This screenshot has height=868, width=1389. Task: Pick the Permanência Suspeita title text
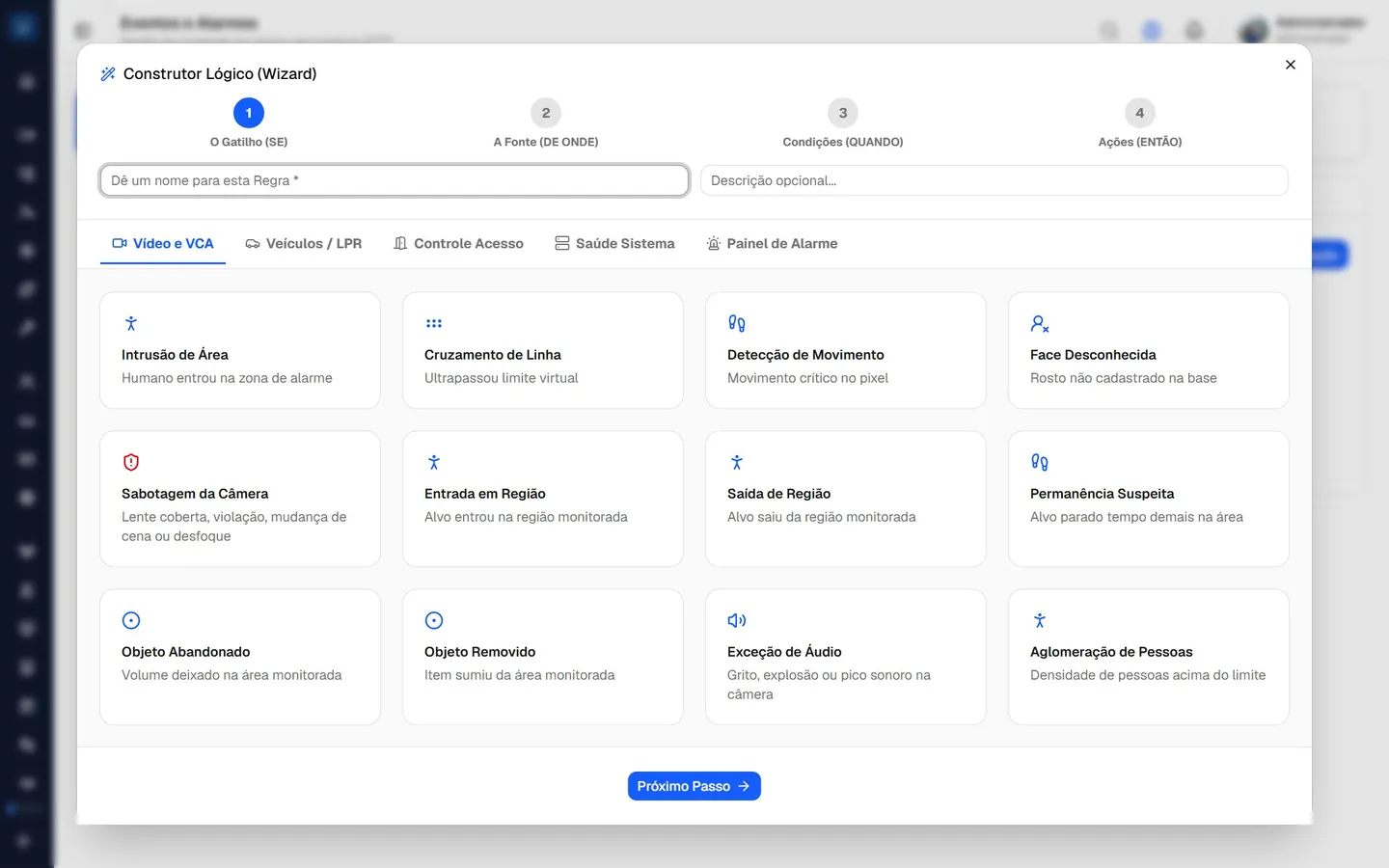[x=1102, y=494]
